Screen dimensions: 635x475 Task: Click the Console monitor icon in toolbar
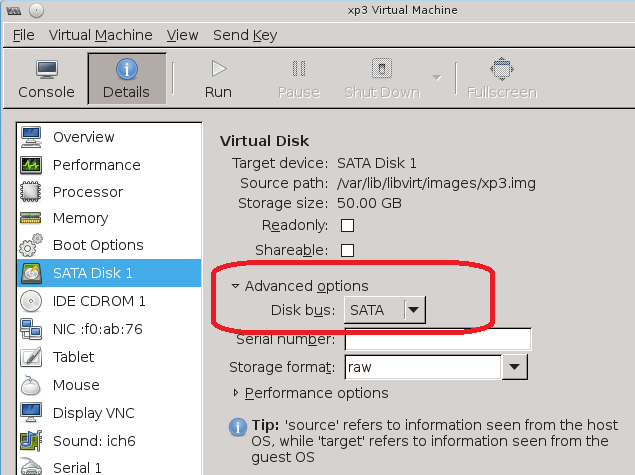[x=46, y=70]
